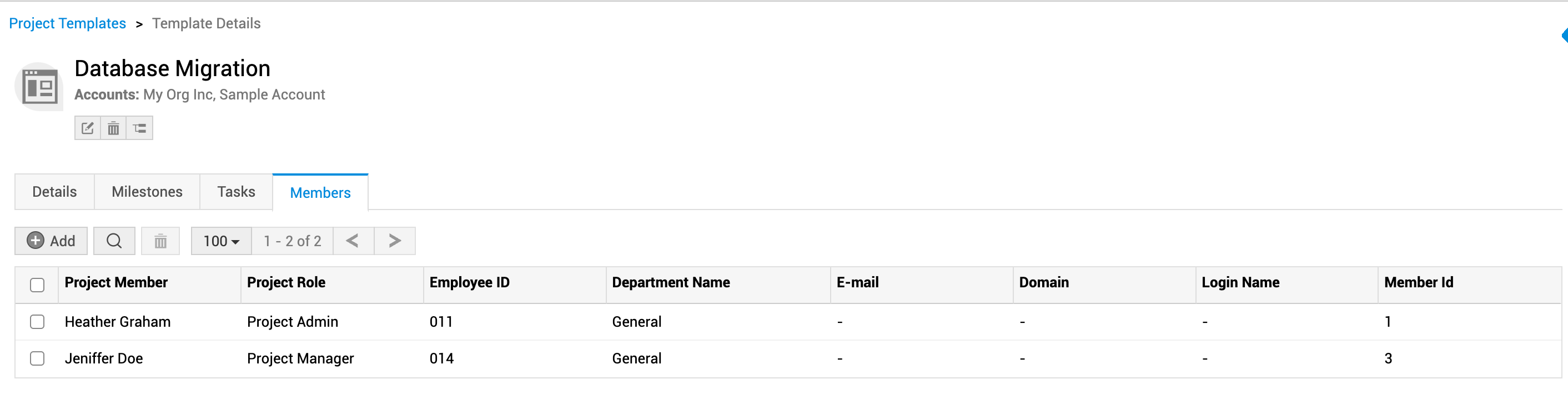This screenshot has width=1568, height=399.
Task: Click the Database Migration template icon
Action: pyautogui.click(x=39, y=87)
